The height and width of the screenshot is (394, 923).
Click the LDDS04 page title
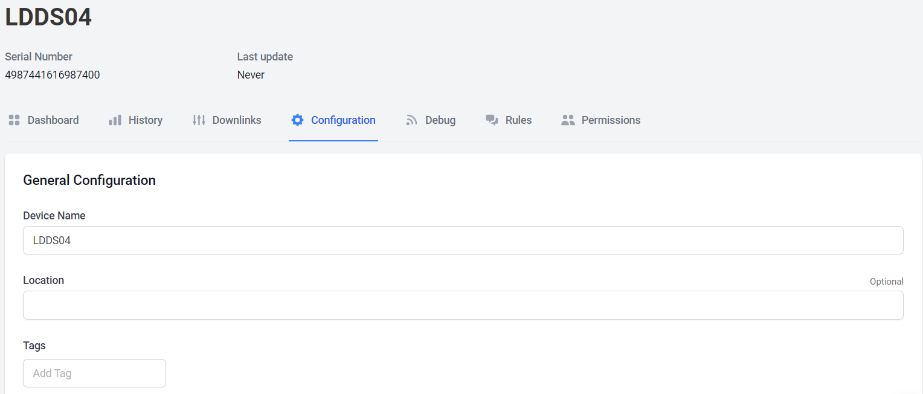[x=48, y=17]
